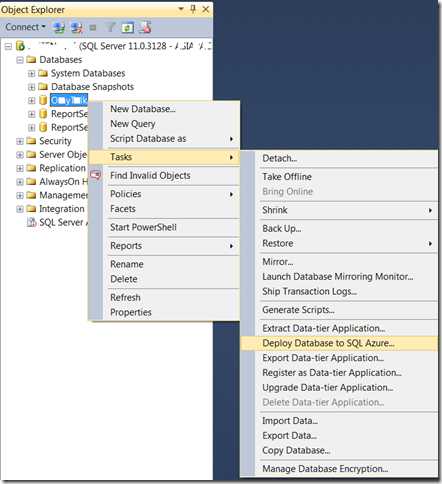Open Properties from context menu
This screenshot has width=442, height=484.
[x=165, y=312]
